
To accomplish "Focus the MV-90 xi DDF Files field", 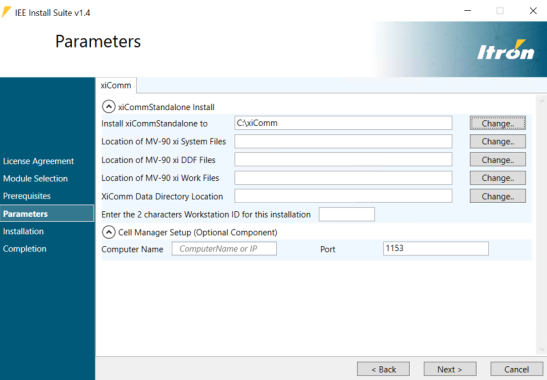I will pyautogui.click(x=343, y=159).
